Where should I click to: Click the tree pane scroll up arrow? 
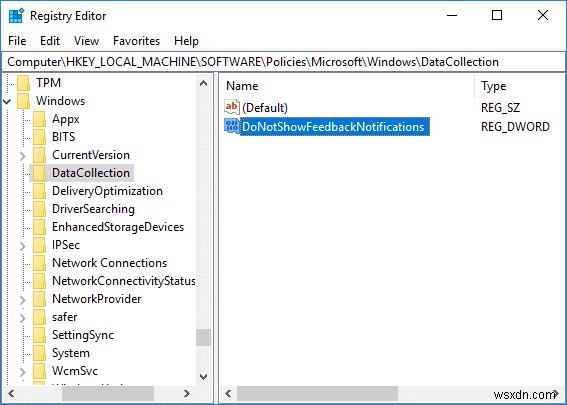tap(204, 83)
